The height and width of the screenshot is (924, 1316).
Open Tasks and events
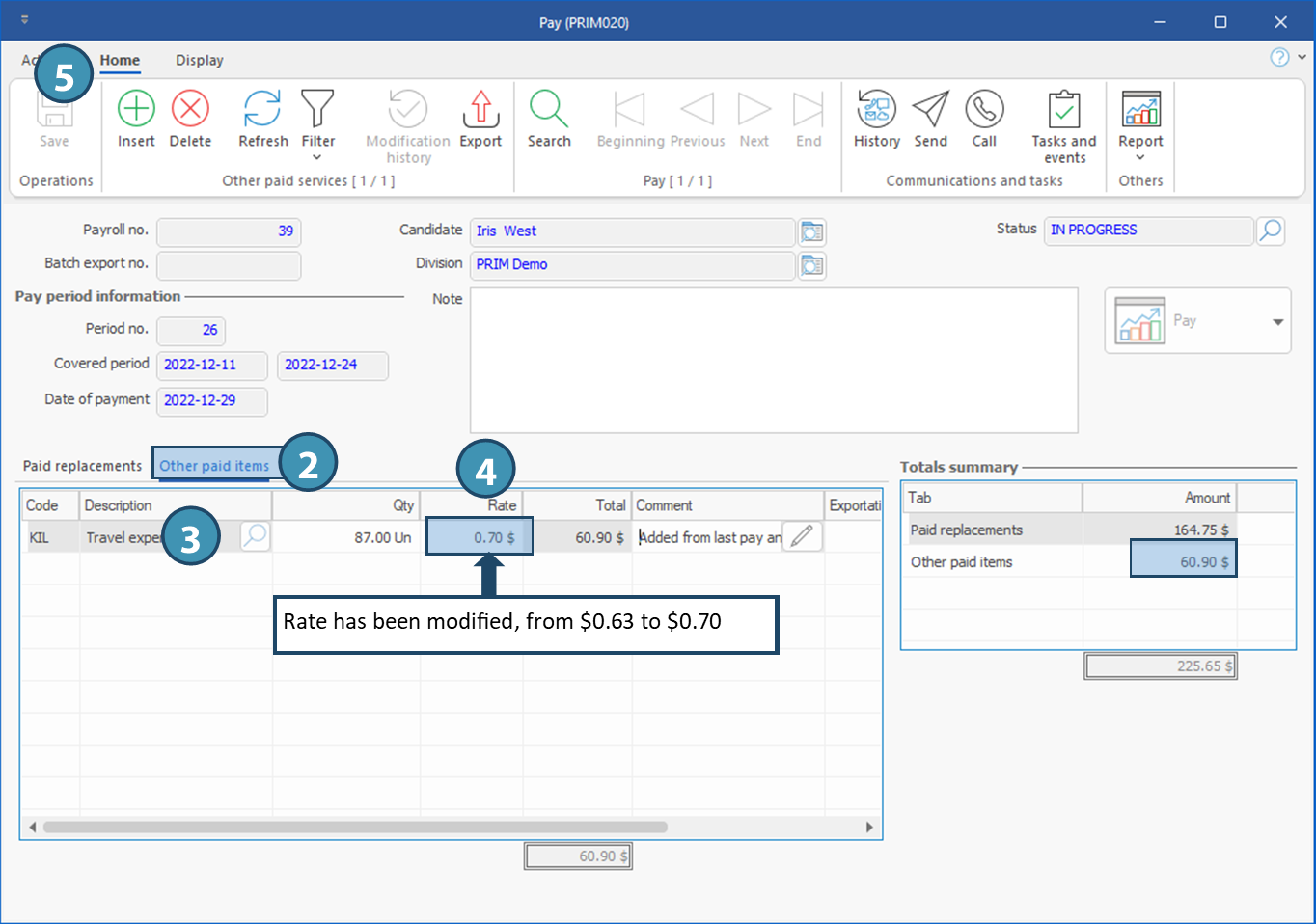[1064, 109]
